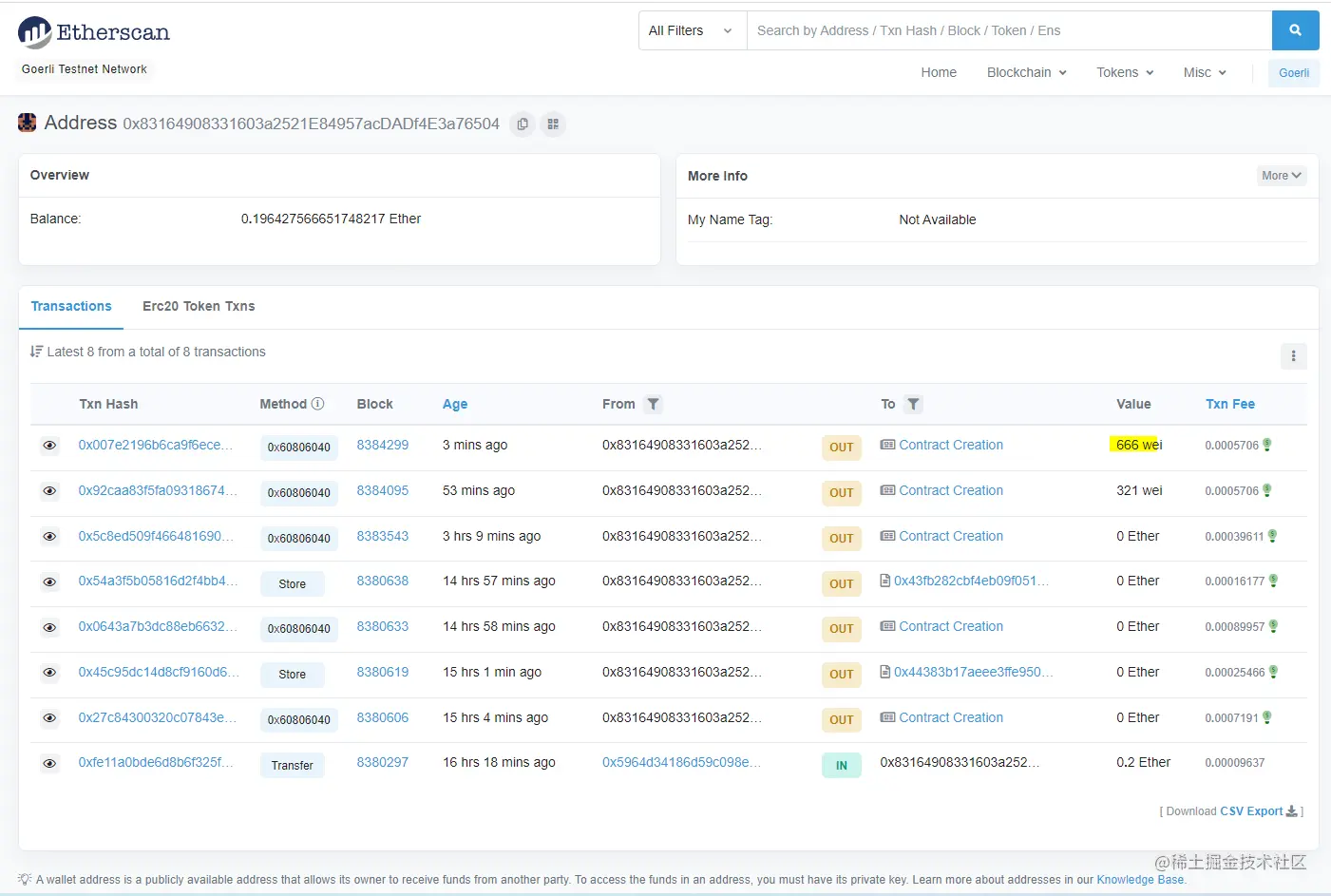The height and width of the screenshot is (896, 1331).
Task: Click Contract Creation icon in block 8384299 row
Action: pos(887,445)
